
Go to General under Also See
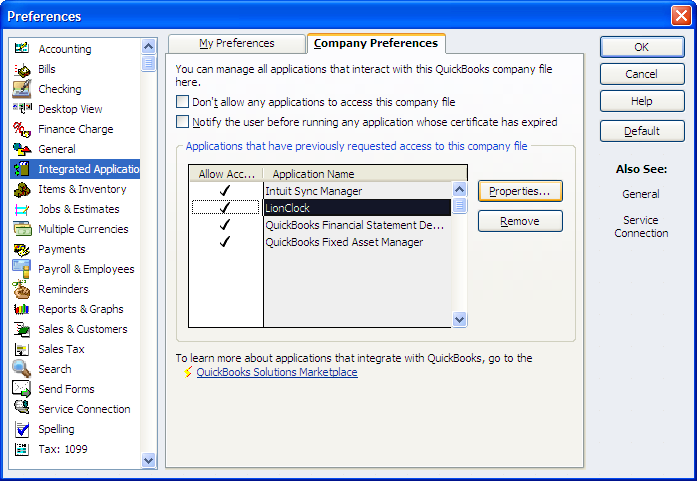641,194
